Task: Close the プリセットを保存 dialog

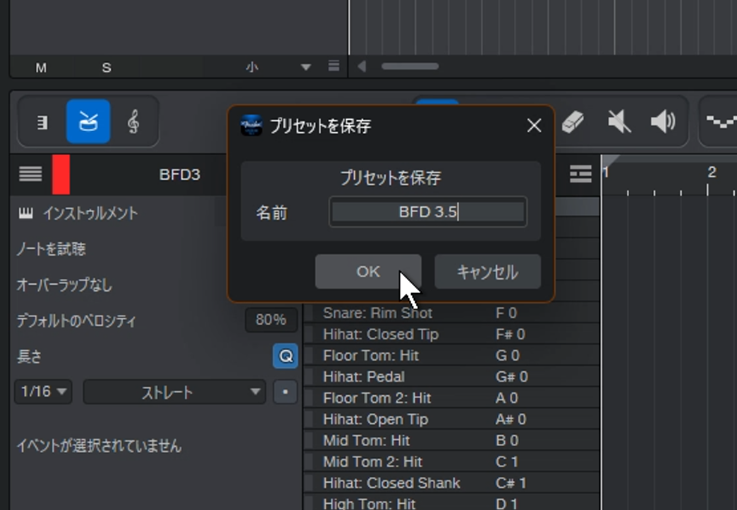Action: [x=534, y=126]
